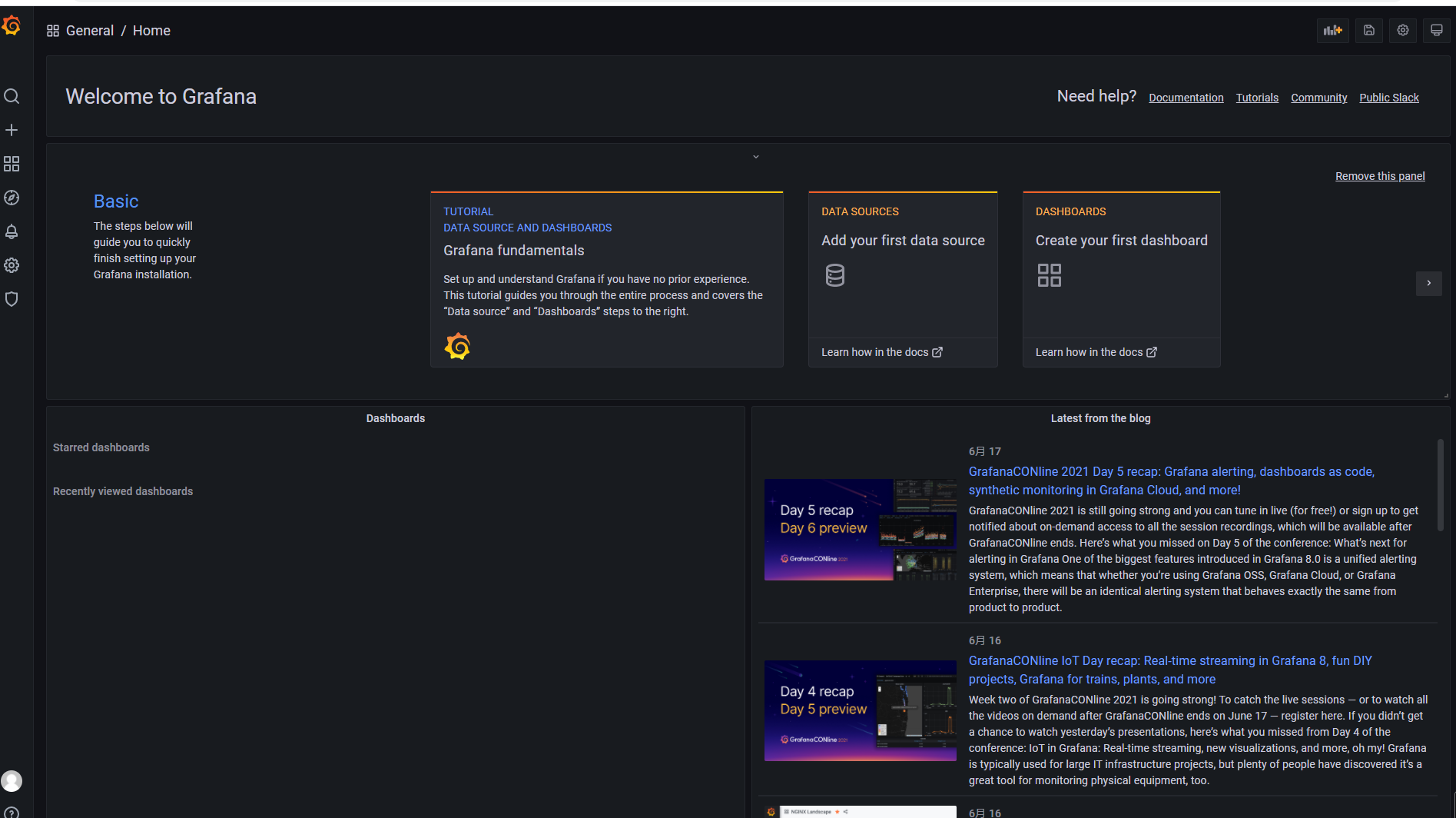
Task: Click the blog panel vertical scrollbar
Action: (1441, 484)
